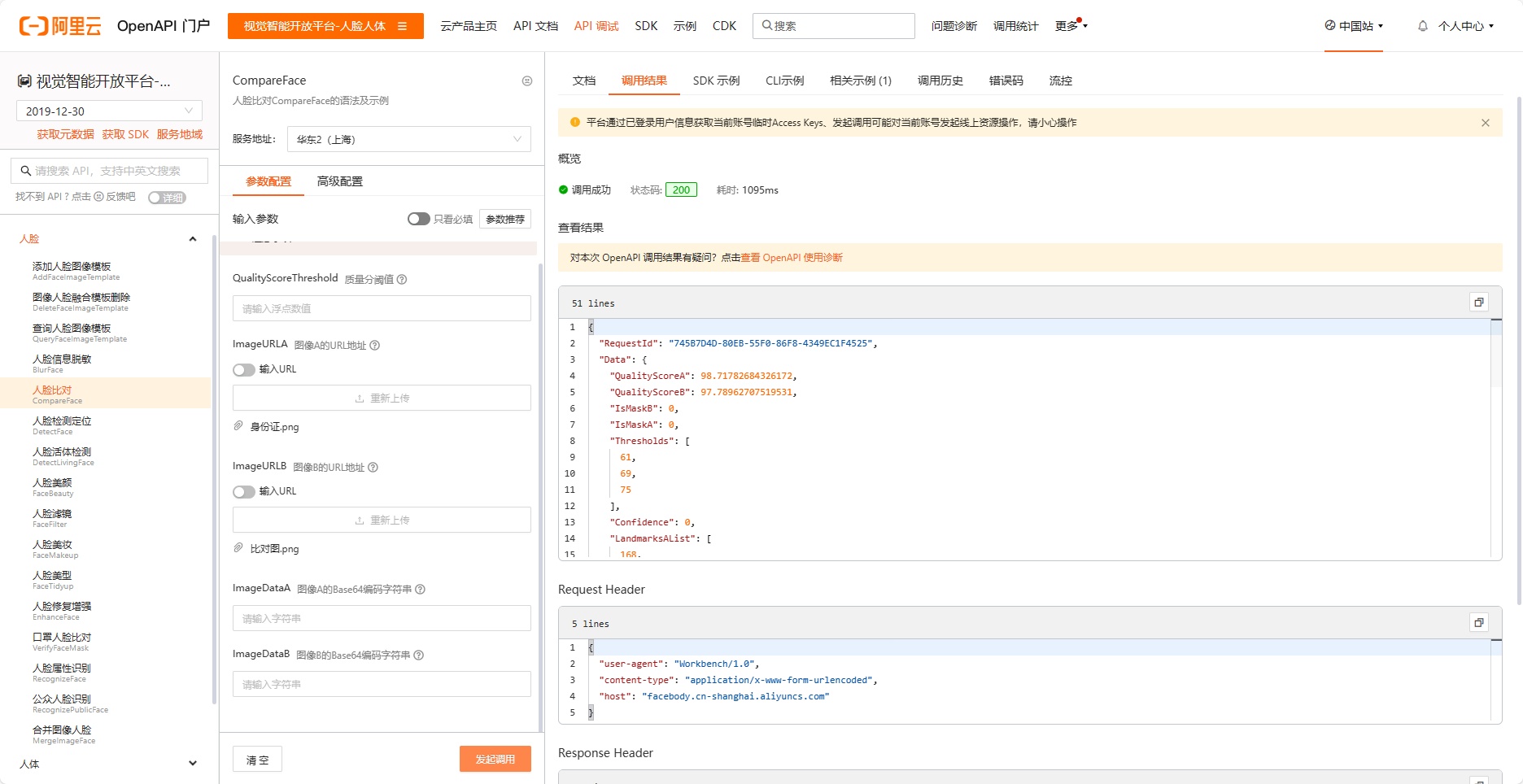
Task: Click the search magnifier icon in top bar
Action: tap(766, 25)
